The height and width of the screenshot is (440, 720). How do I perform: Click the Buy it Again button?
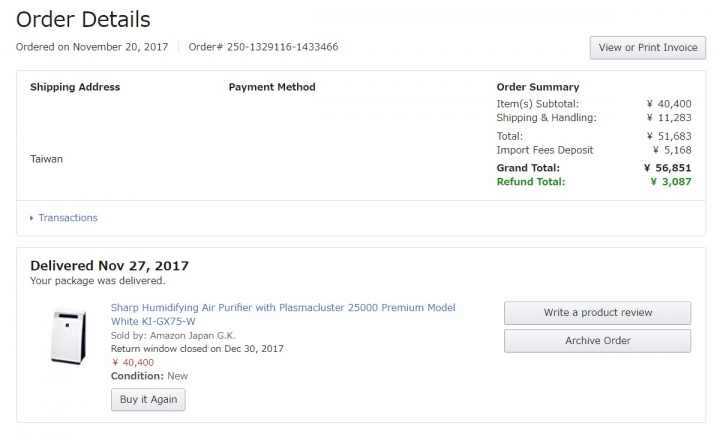coord(148,399)
